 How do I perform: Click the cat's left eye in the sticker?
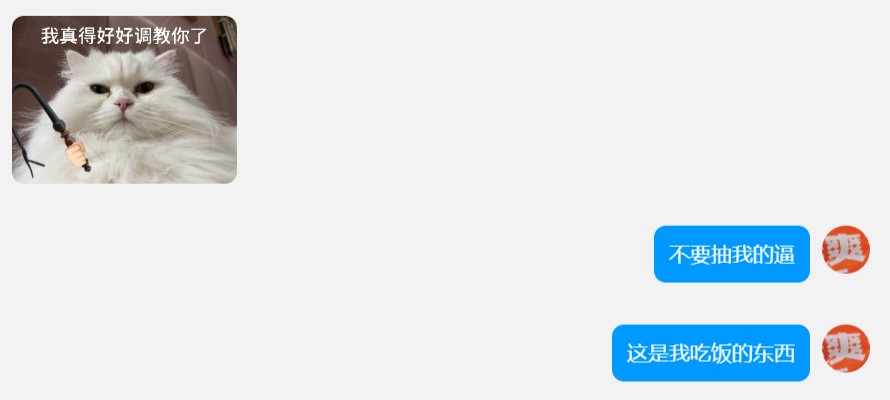tap(99, 89)
